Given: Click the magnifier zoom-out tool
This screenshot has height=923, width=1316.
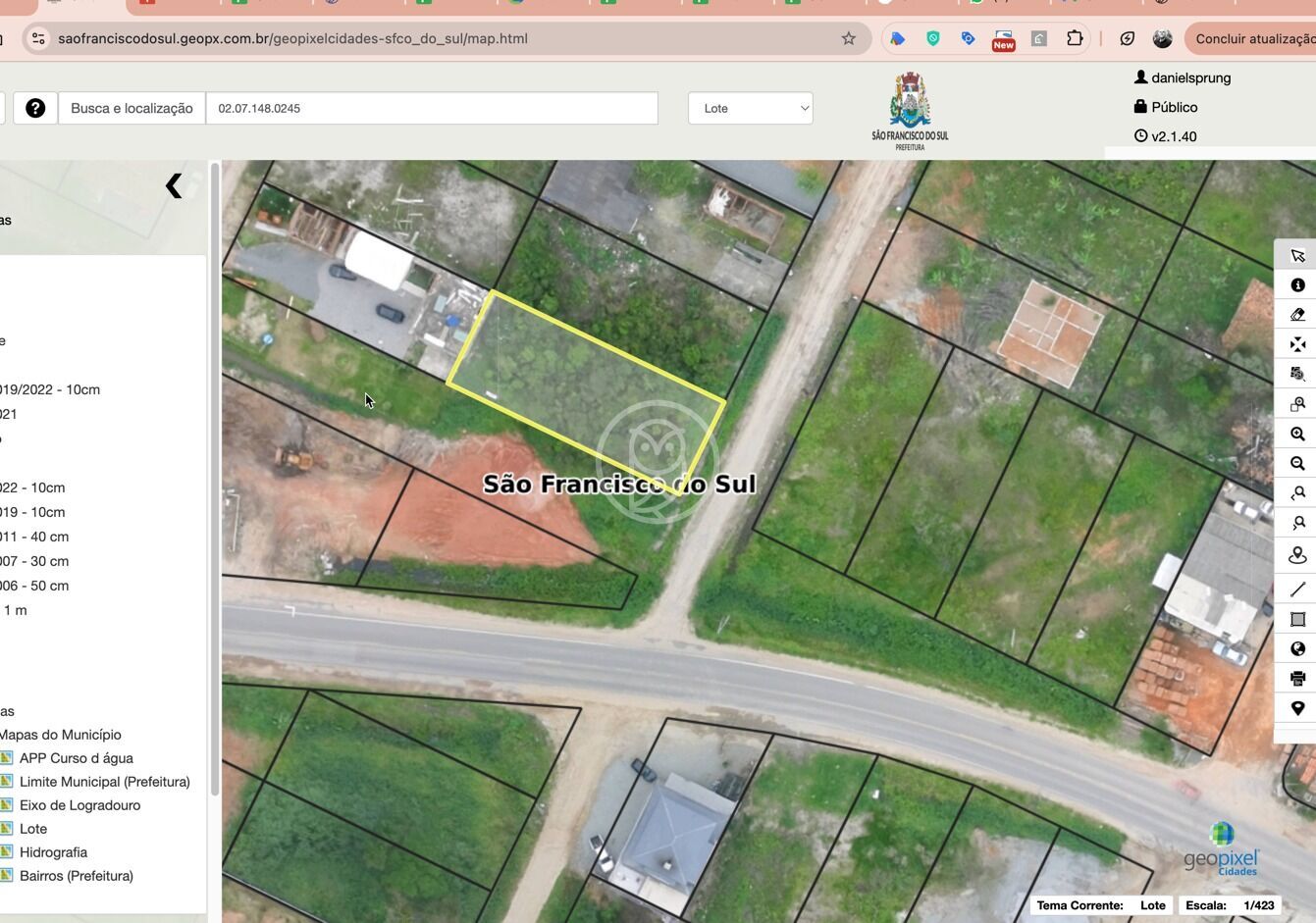Looking at the screenshot, I should [x=1297, y=463].
